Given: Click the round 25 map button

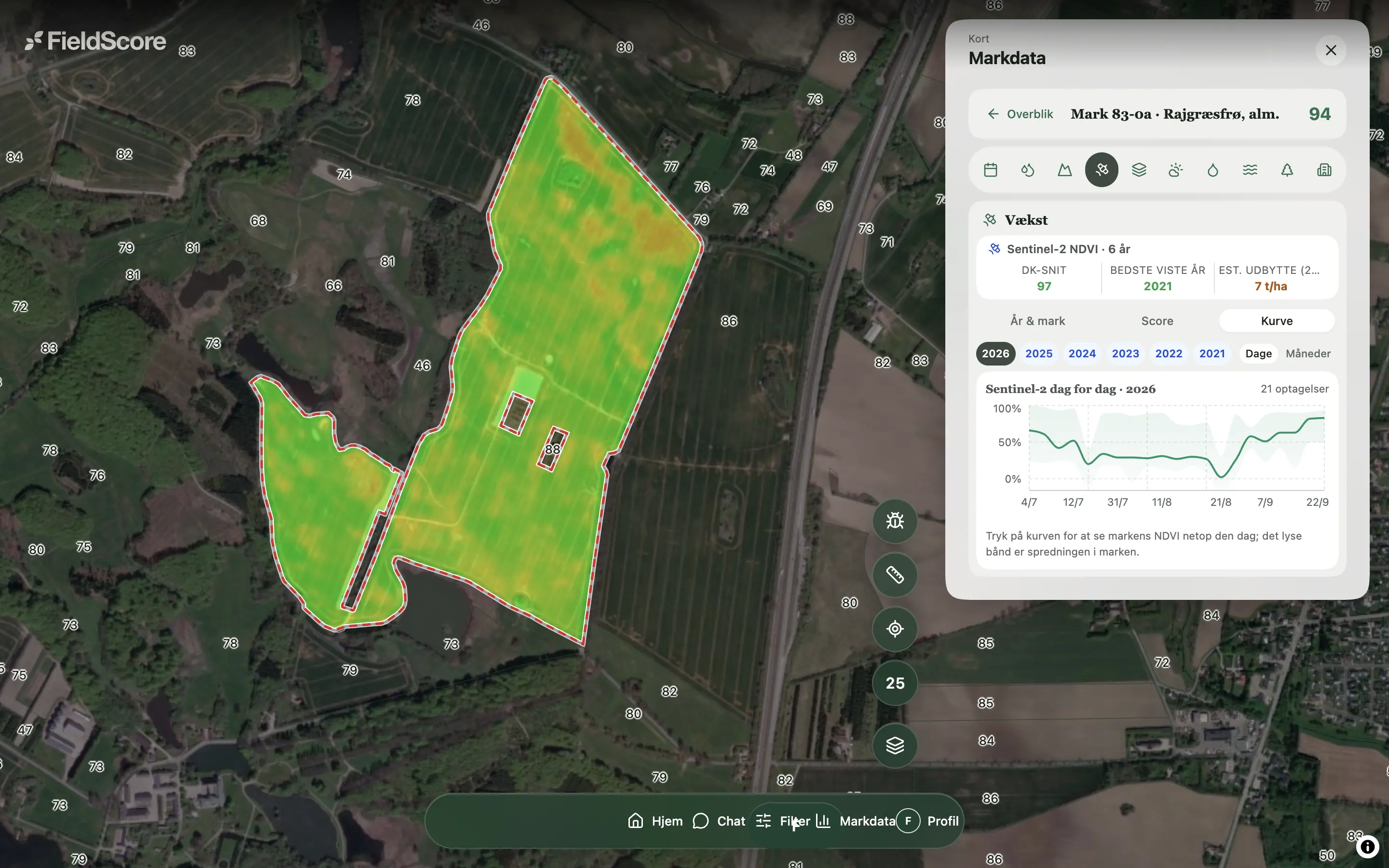Looking at the screenshot, I should click(x=895, y=683).
